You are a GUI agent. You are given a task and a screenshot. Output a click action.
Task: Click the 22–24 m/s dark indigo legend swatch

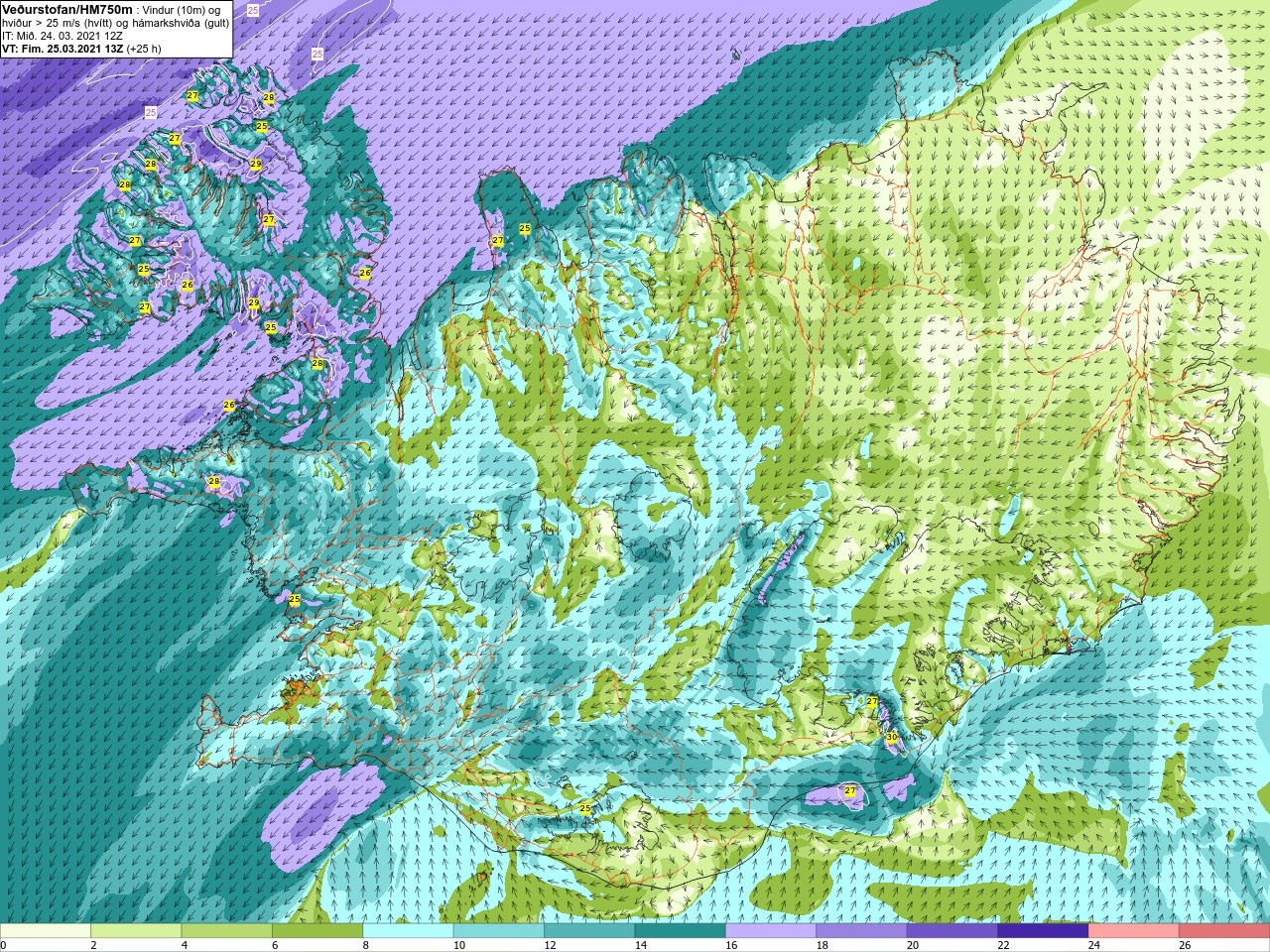click(x=1043, y=930)
